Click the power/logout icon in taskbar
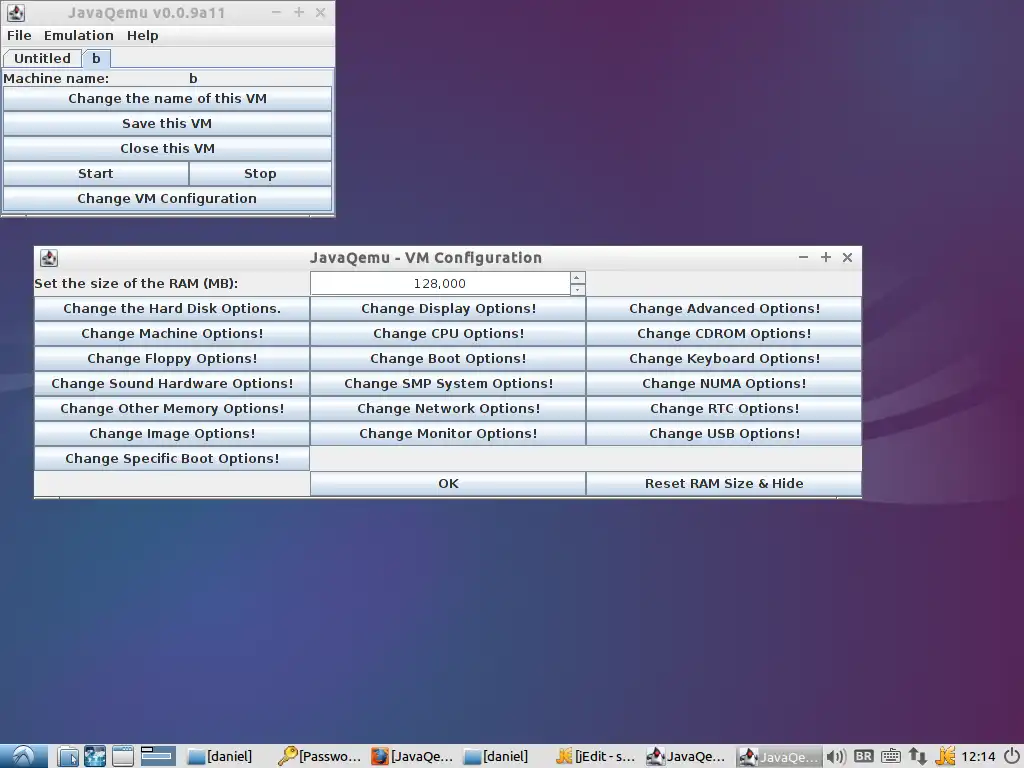The width and height of the screenshot is (1024, 768). tap(1011, 756)
